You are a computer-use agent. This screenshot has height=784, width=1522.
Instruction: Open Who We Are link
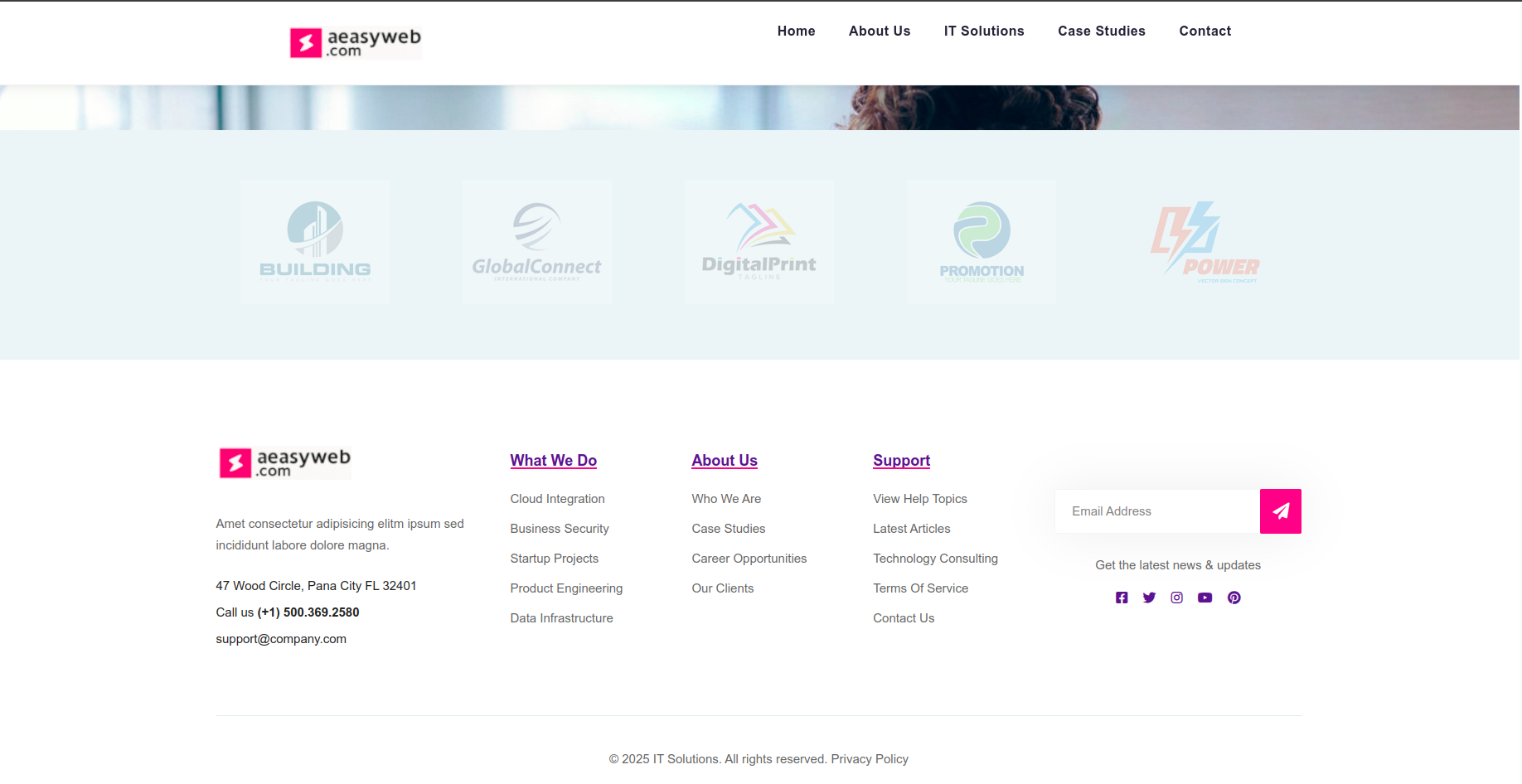coord(727,499)
